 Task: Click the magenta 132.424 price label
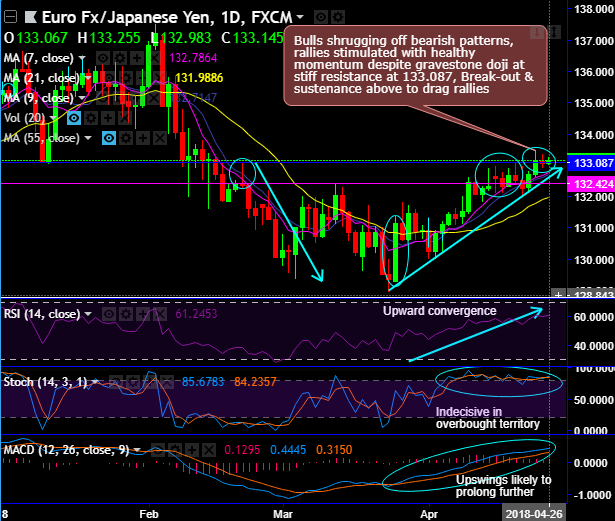[591, 184]
